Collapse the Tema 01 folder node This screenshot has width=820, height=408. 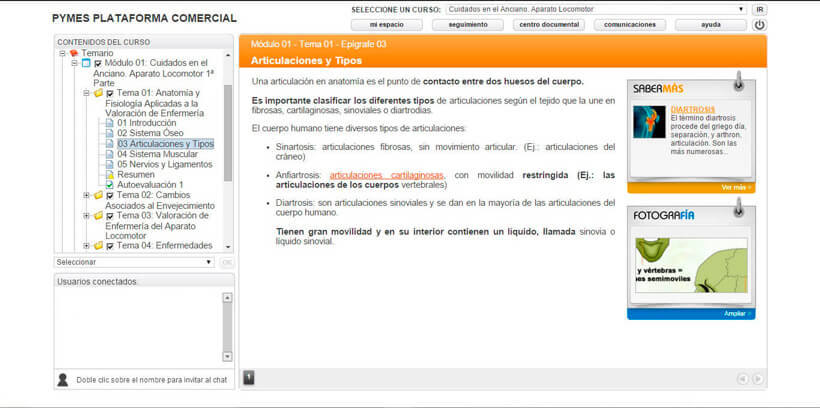click(x=87, y=94)
